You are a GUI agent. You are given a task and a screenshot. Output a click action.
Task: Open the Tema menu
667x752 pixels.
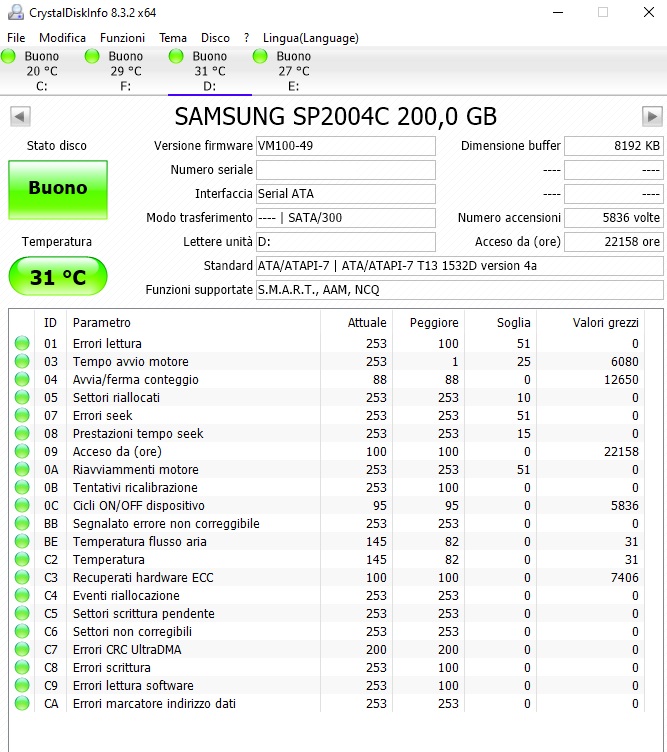173,38
